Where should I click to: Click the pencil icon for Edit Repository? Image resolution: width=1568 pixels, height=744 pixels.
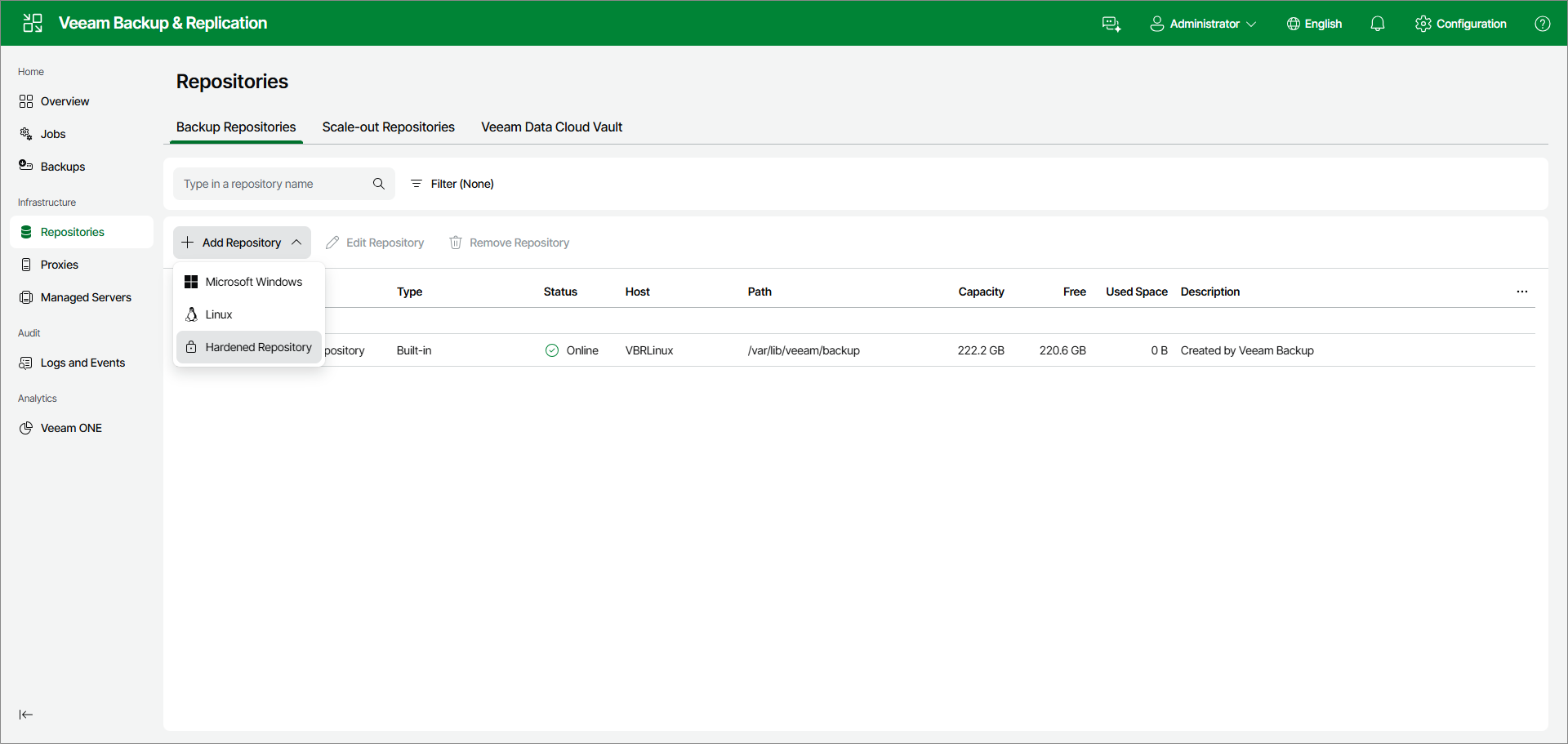[x=332, y=243]
